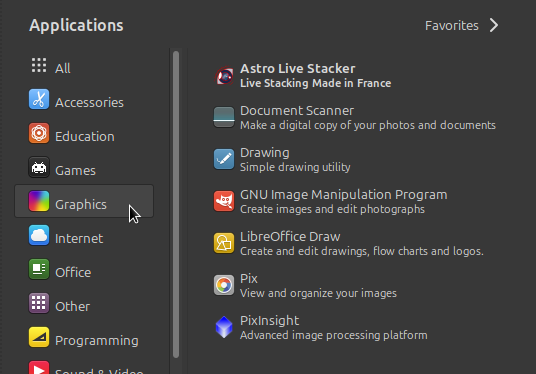This screenshot has height=374, width=536.
Task: Click the PixInsight blue crystal icon
Action: point(224,327)
